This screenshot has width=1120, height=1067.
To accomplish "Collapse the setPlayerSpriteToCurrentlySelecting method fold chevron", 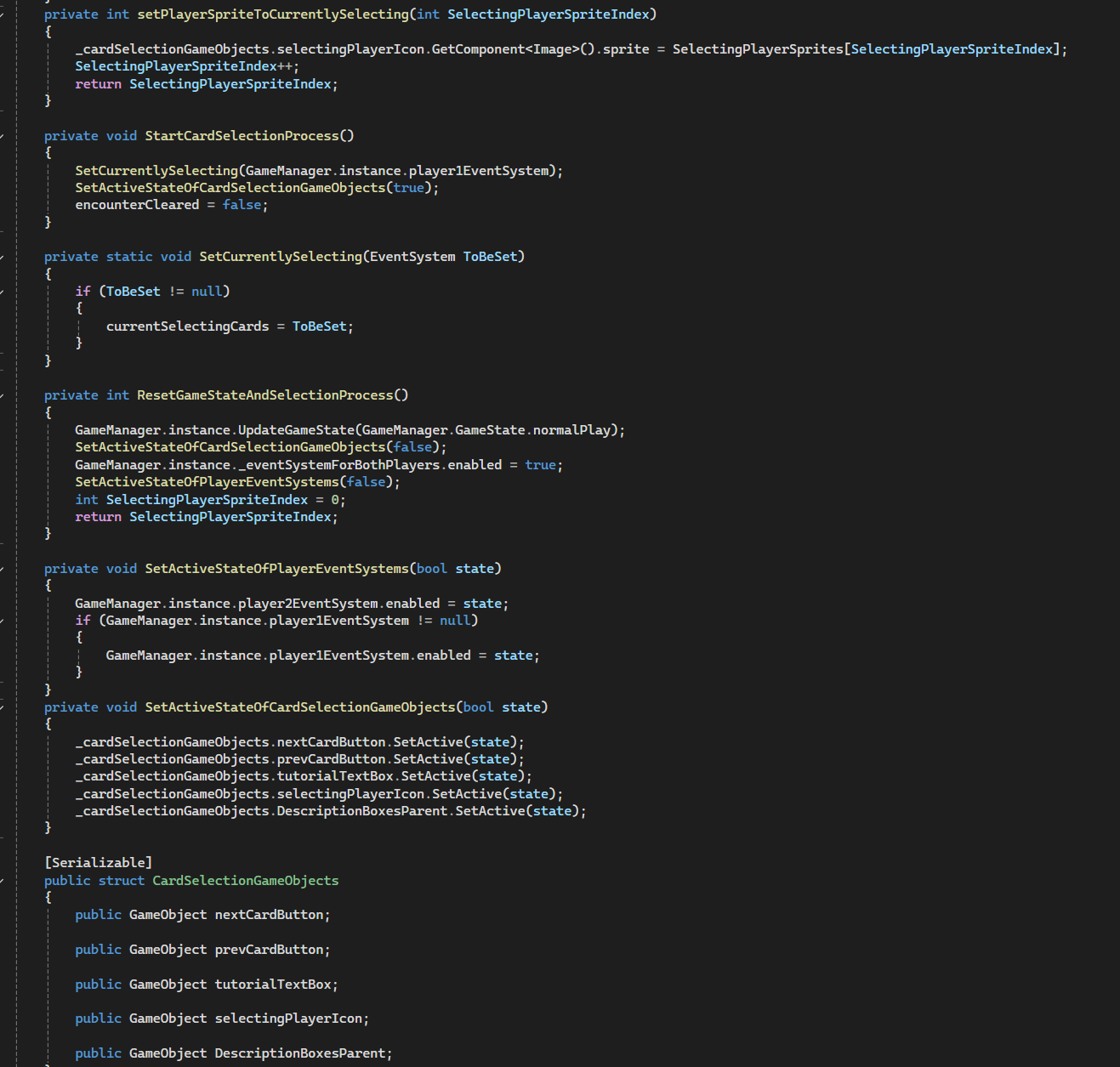I will tap(3, 14).
